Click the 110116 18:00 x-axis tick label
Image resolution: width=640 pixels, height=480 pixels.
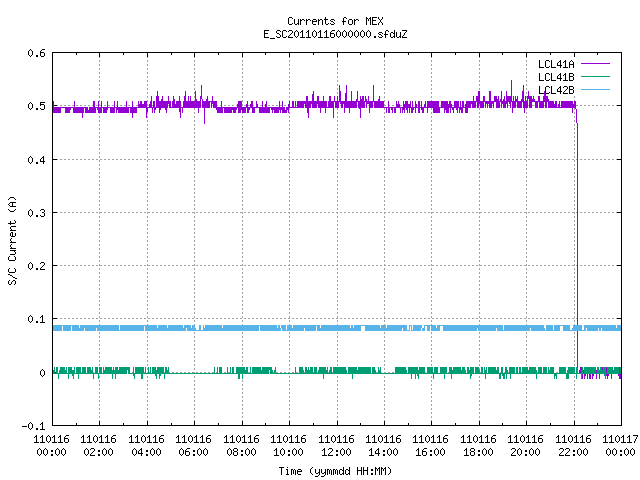[x=478, y=446]
